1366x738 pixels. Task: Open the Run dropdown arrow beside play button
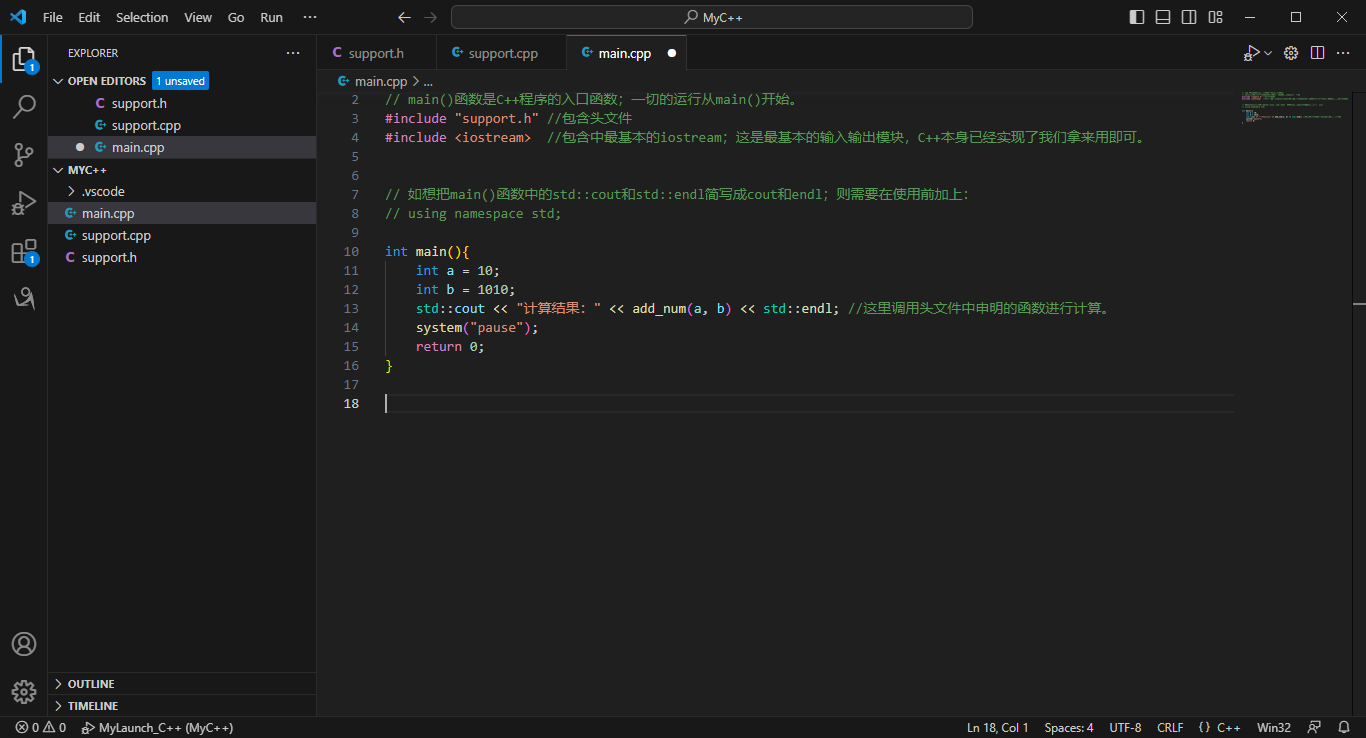pos(1268,53)
